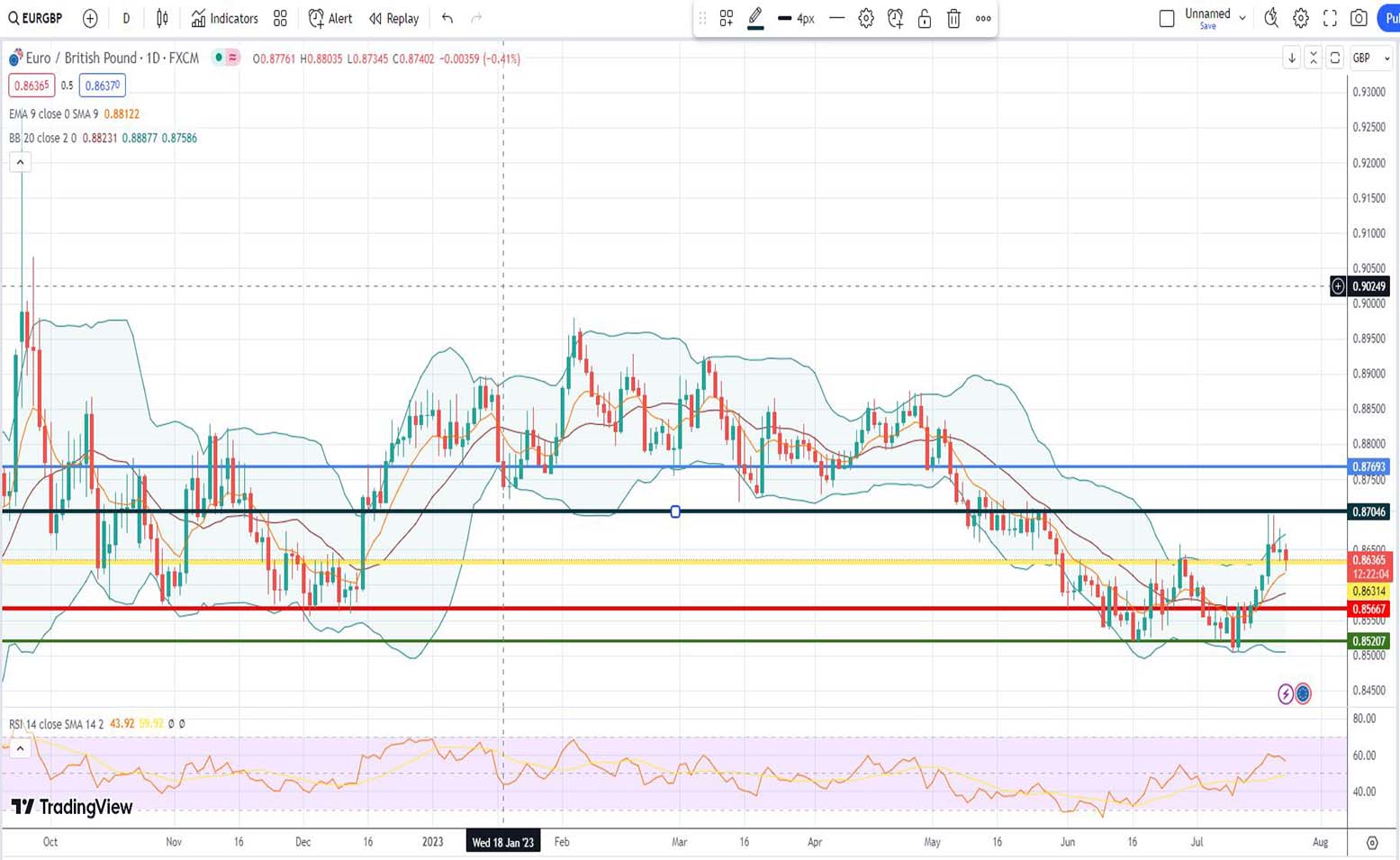This screenshot has height=860, width=1400.
Task: Click the sell price button 0.86365
Action: [x=32, y=86]
